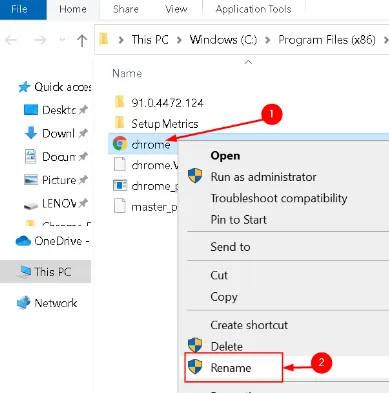
Task: Click the Network sidebar icon
Action: (24, 303)
